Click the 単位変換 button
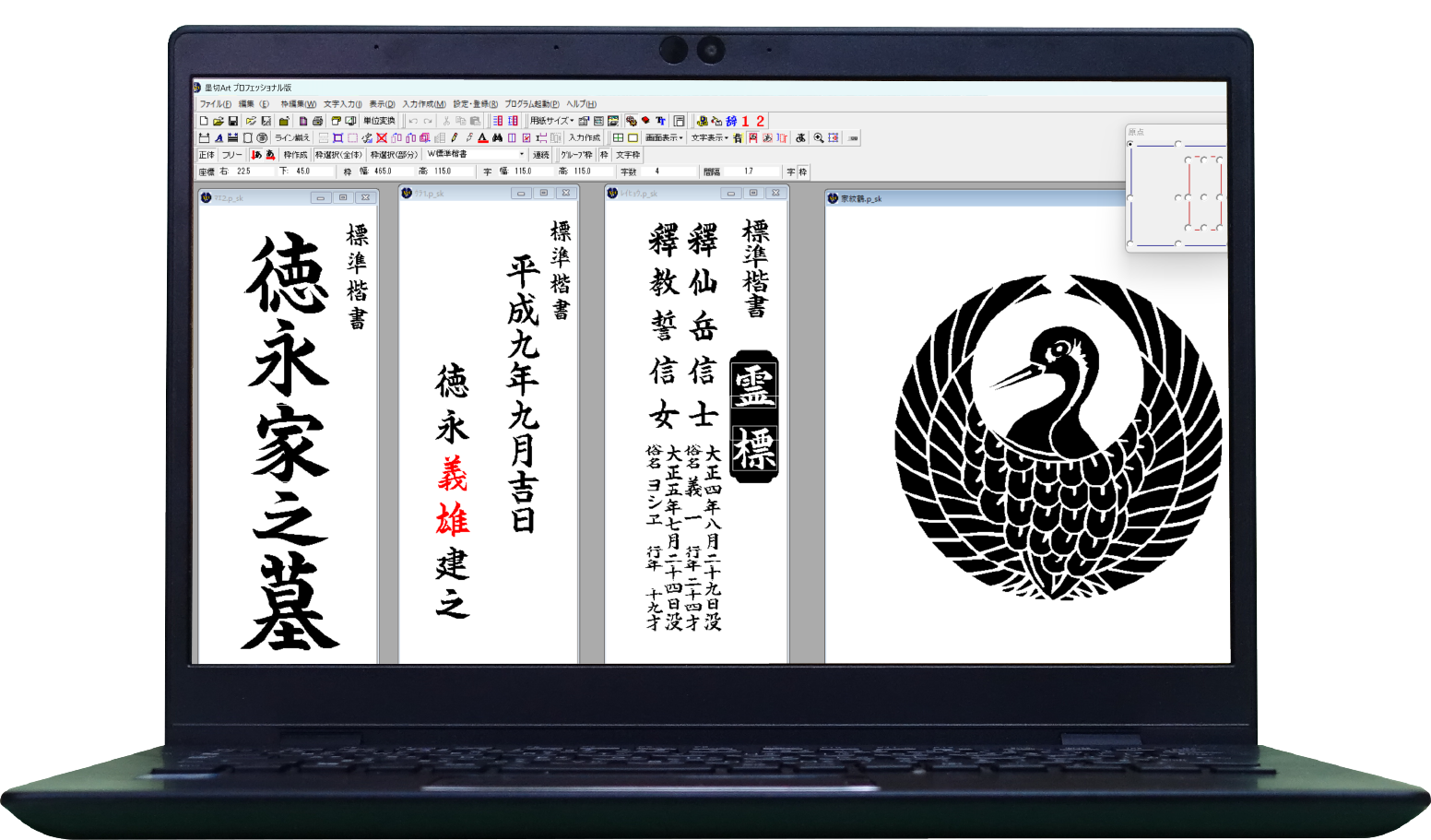 [x=379, y=121]
